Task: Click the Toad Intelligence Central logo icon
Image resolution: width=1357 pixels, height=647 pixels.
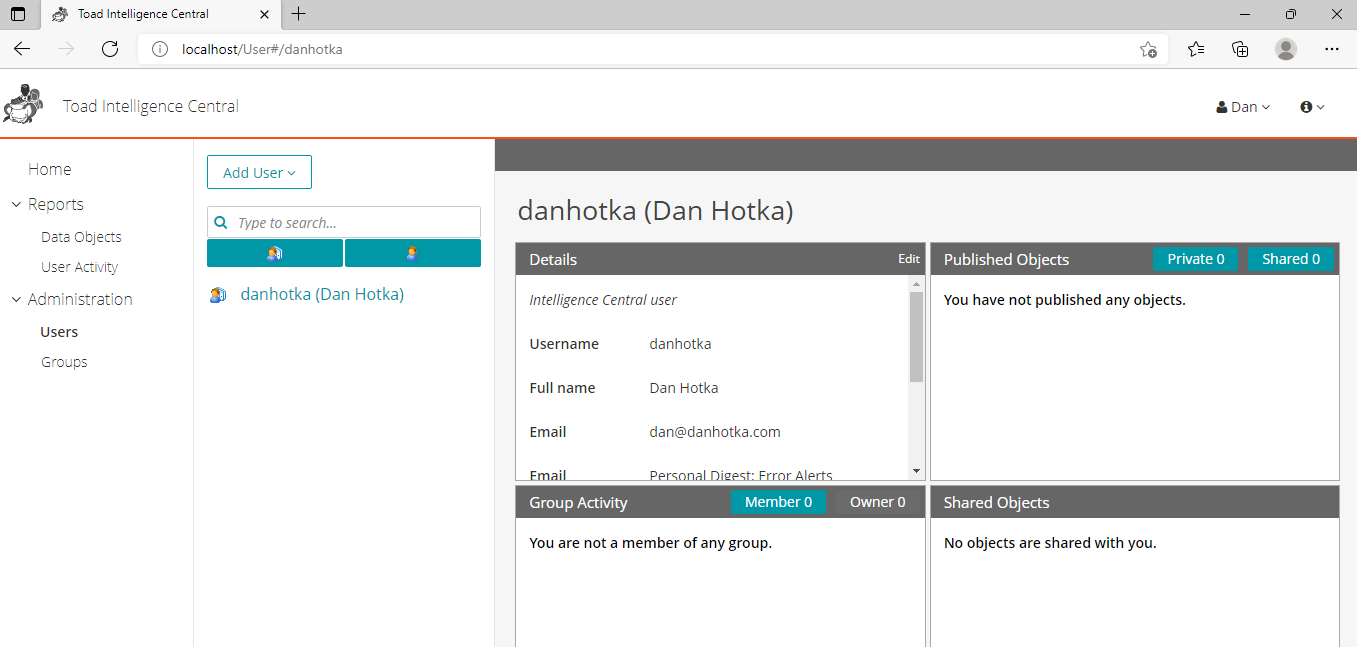Action: point(23,104)
